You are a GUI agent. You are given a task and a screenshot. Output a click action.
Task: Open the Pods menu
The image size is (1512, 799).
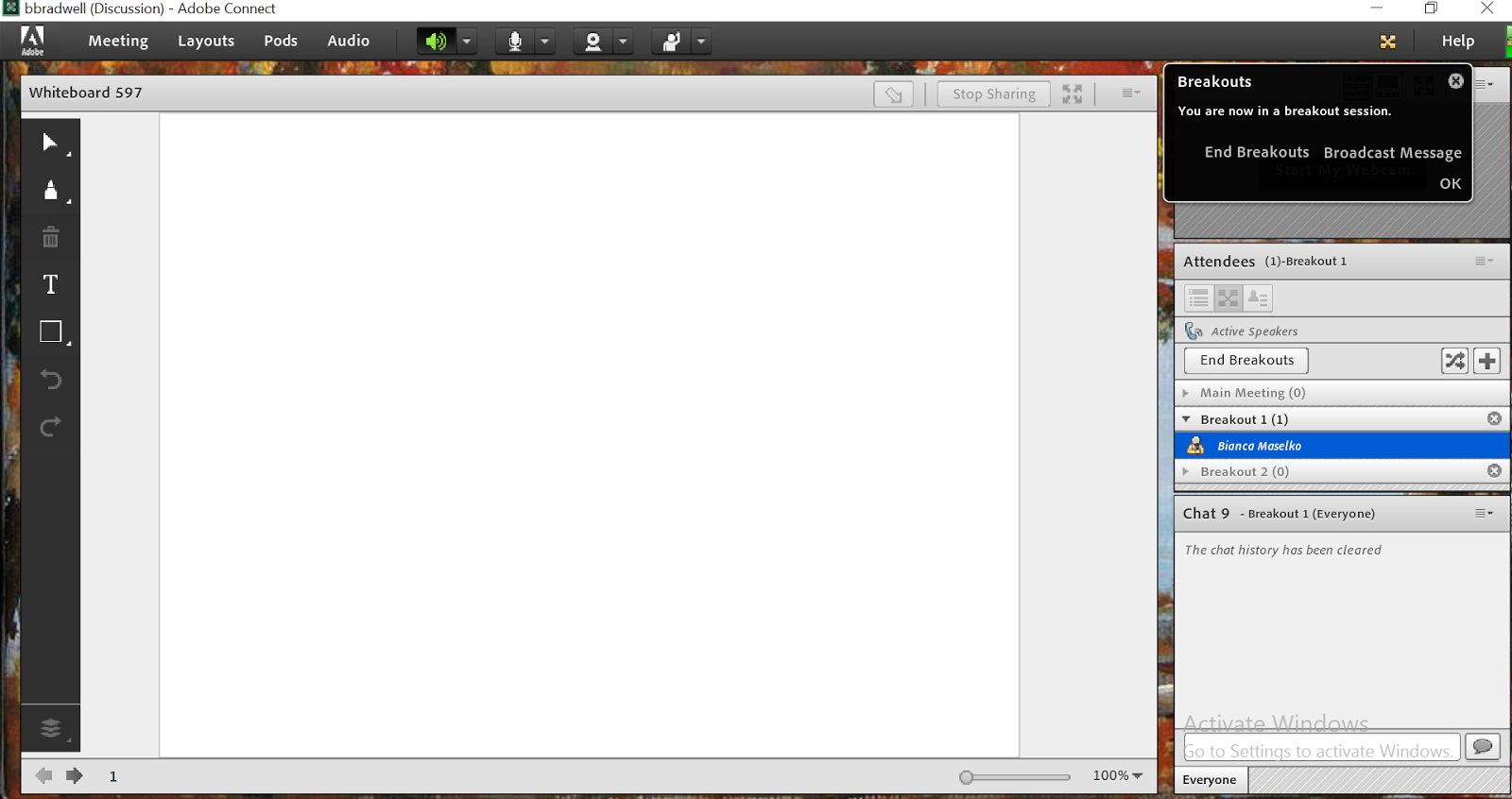coord(281,41)
